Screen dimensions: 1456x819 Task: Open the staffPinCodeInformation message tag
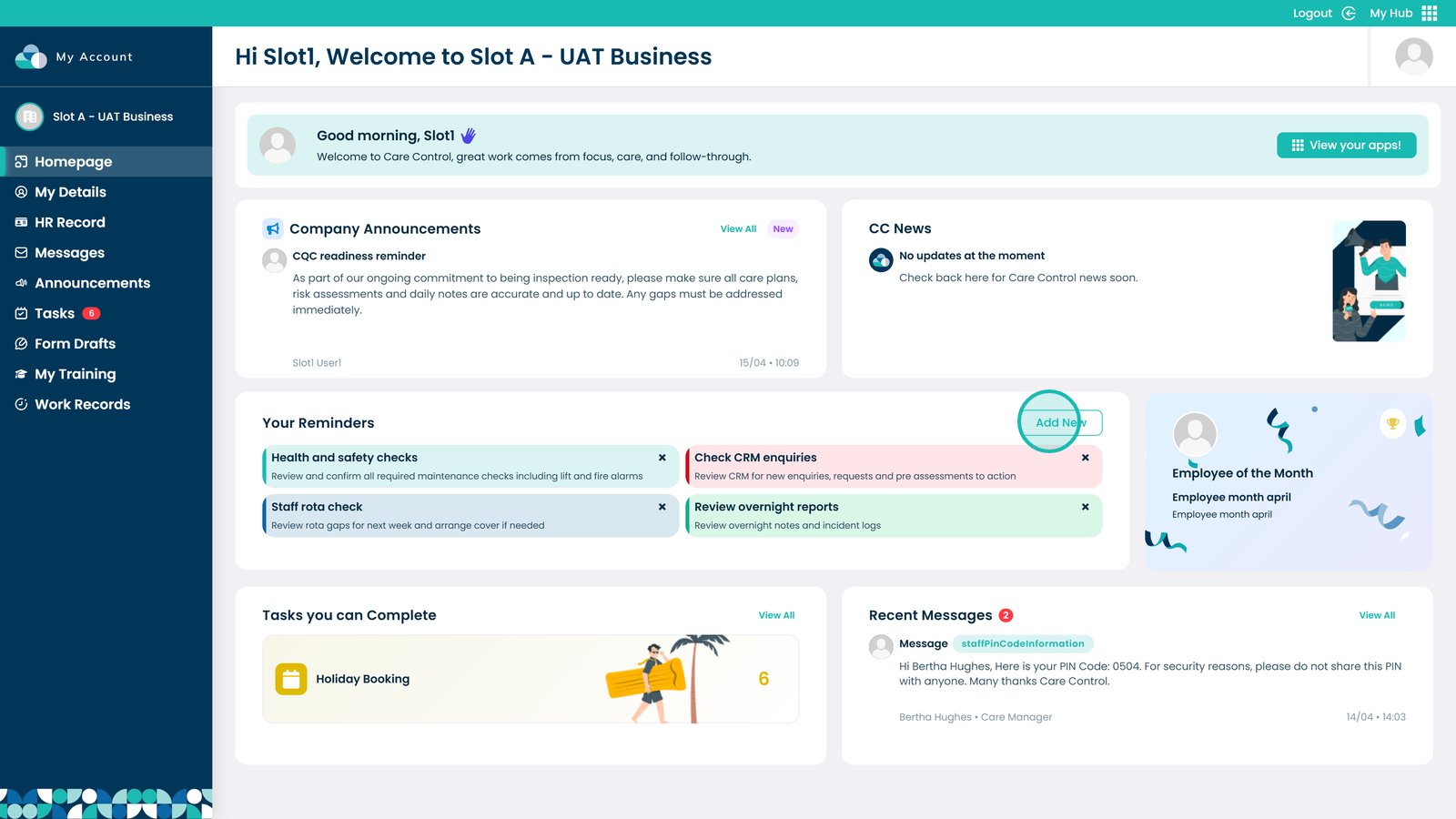1022,643
